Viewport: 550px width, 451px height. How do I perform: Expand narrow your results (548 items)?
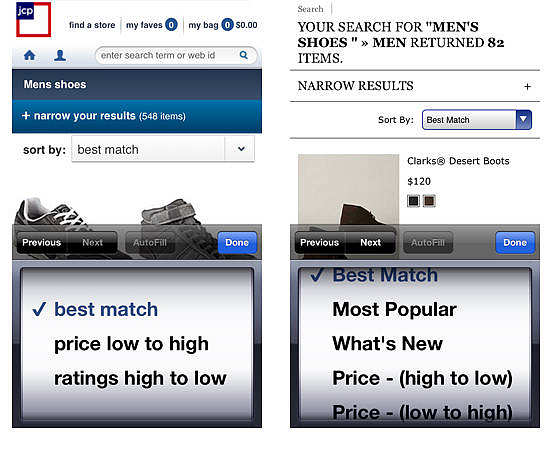pyautogui.click(x=137, y=116)
